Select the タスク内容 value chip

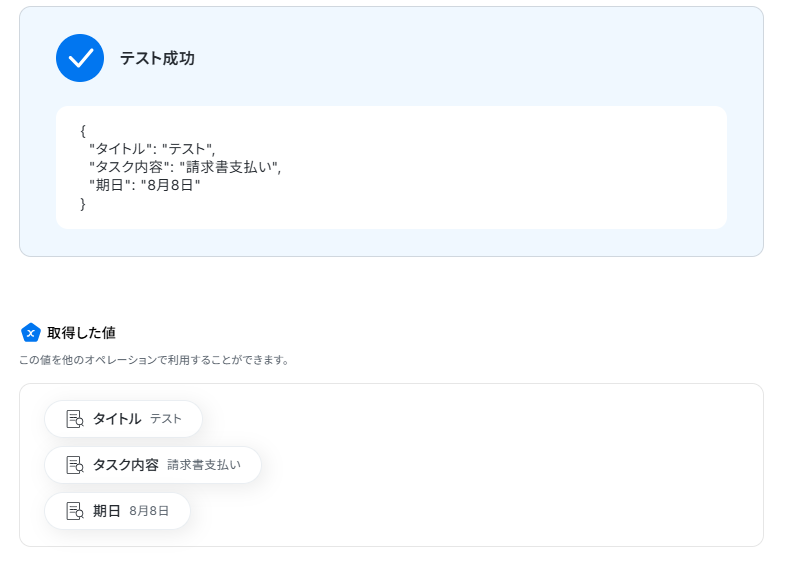point(153,465)
